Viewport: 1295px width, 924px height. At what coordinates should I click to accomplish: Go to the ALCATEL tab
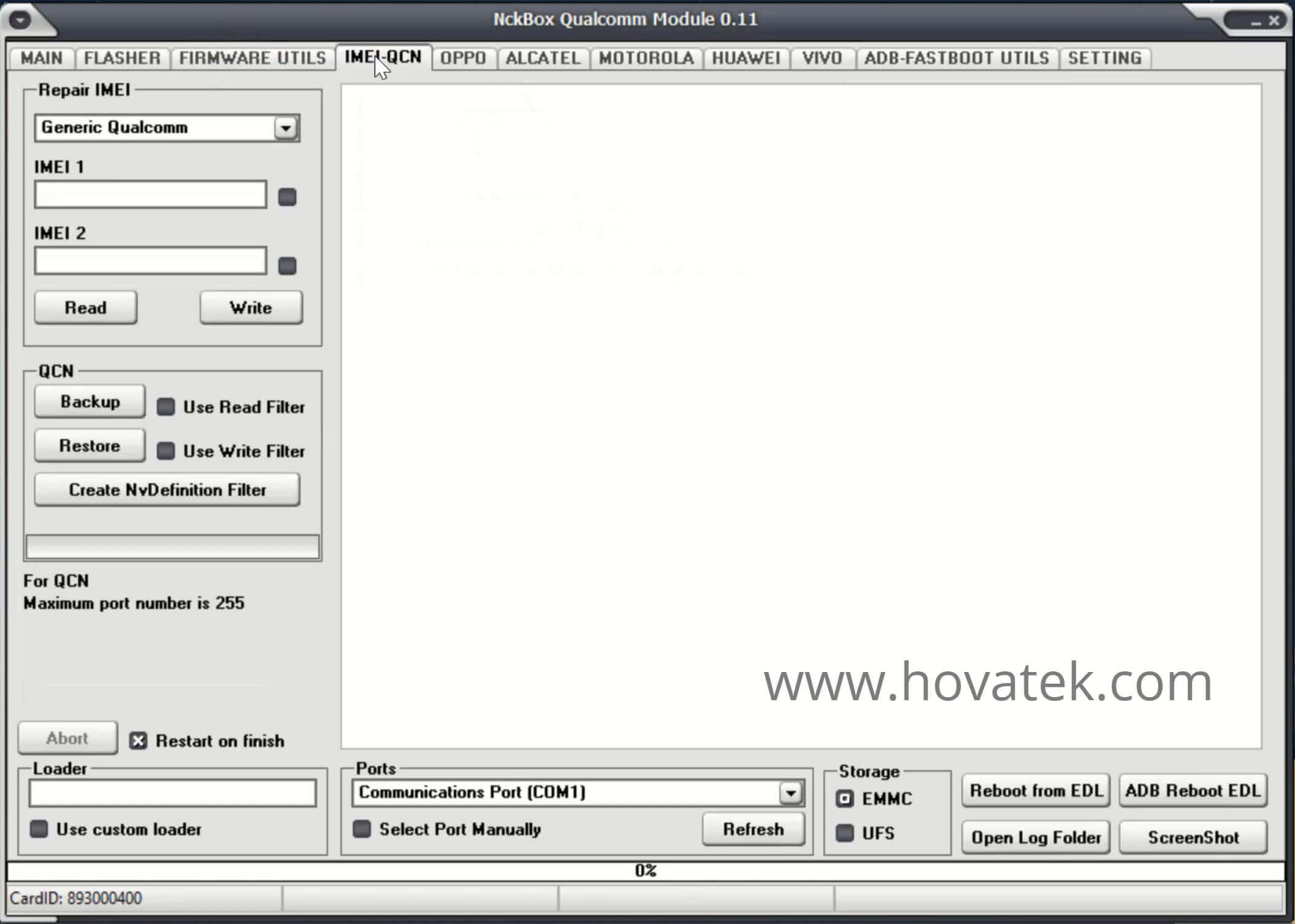[x=543, y=58]
